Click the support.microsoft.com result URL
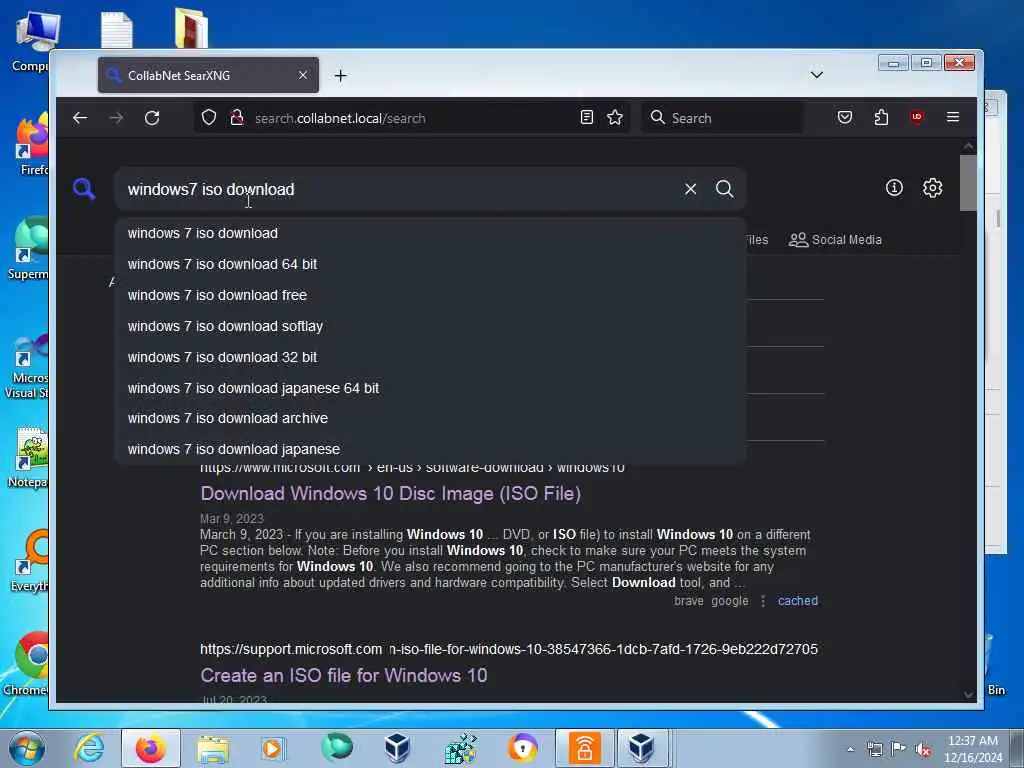 coord(508,649)
